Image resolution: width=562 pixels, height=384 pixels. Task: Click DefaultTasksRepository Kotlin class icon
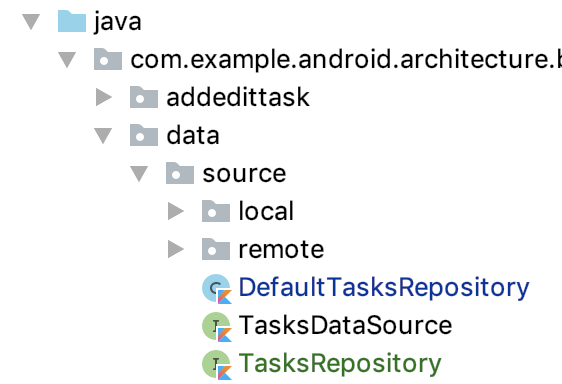[x=217, y=289]
